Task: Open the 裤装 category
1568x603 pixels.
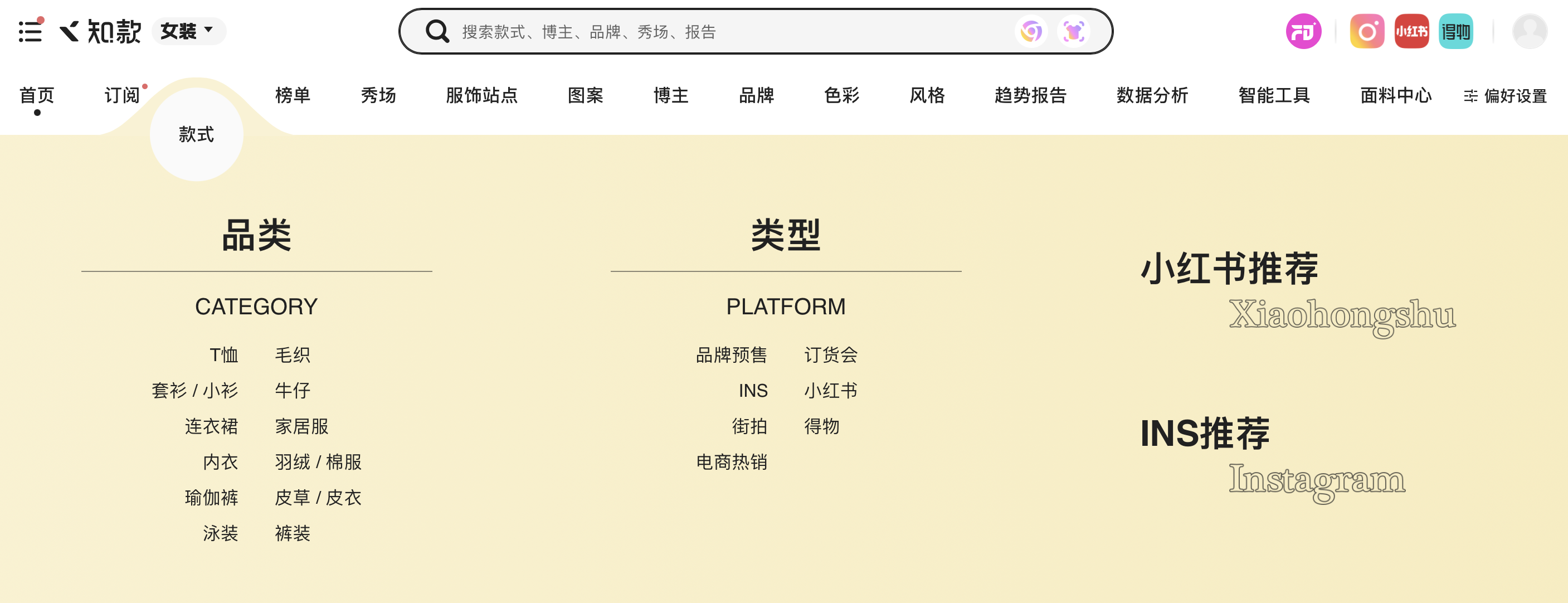Action: [x=292, y=533]
